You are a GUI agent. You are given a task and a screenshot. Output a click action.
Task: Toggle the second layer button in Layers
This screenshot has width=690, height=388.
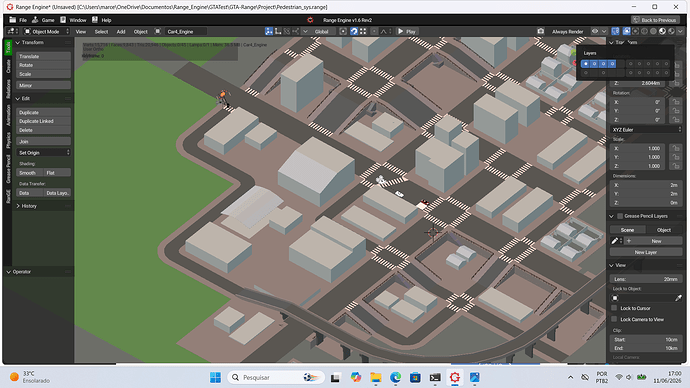(x=594, y=64)
